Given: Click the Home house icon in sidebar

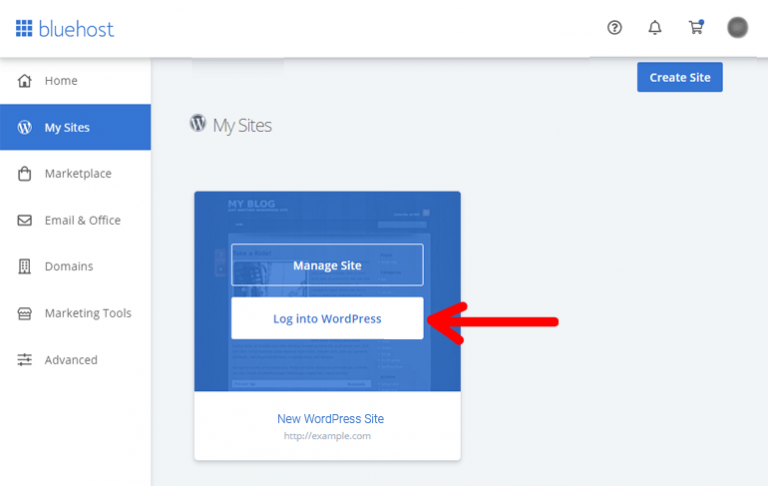Looking at the screenshot, I should pyautogui.click(x=24, y=80).
